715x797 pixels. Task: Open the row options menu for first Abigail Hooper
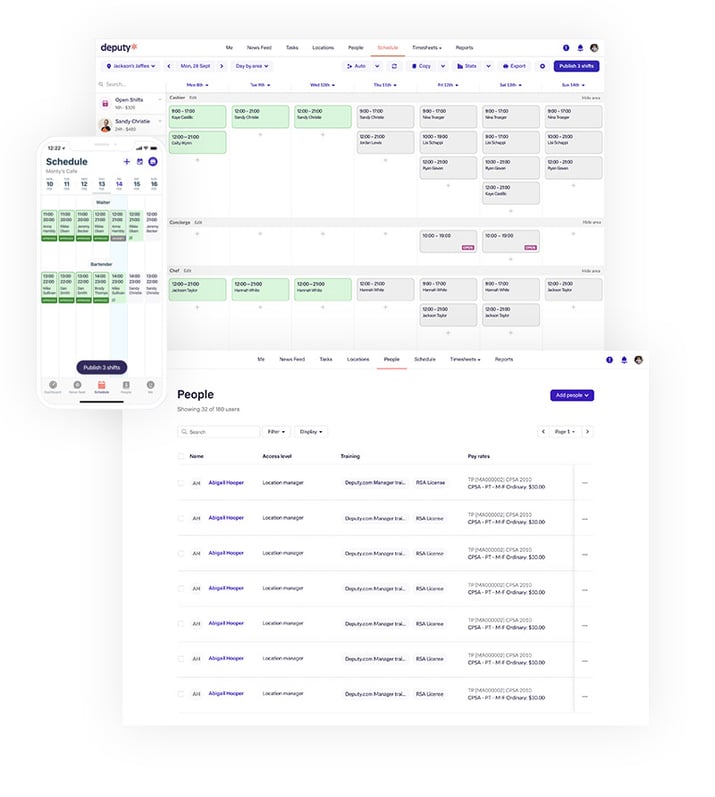(585, 483)
